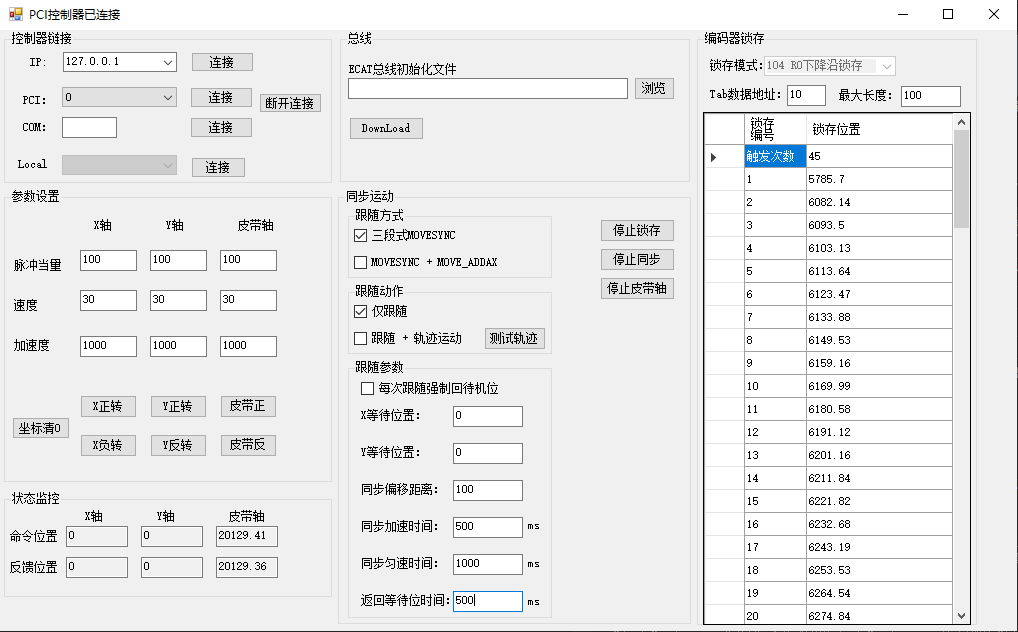Viewport: 1018px width, 632px height.
Task: Toggle MOVESYNC + MOVE_ADDAX checkbox
Action: [x=360, y=262]
